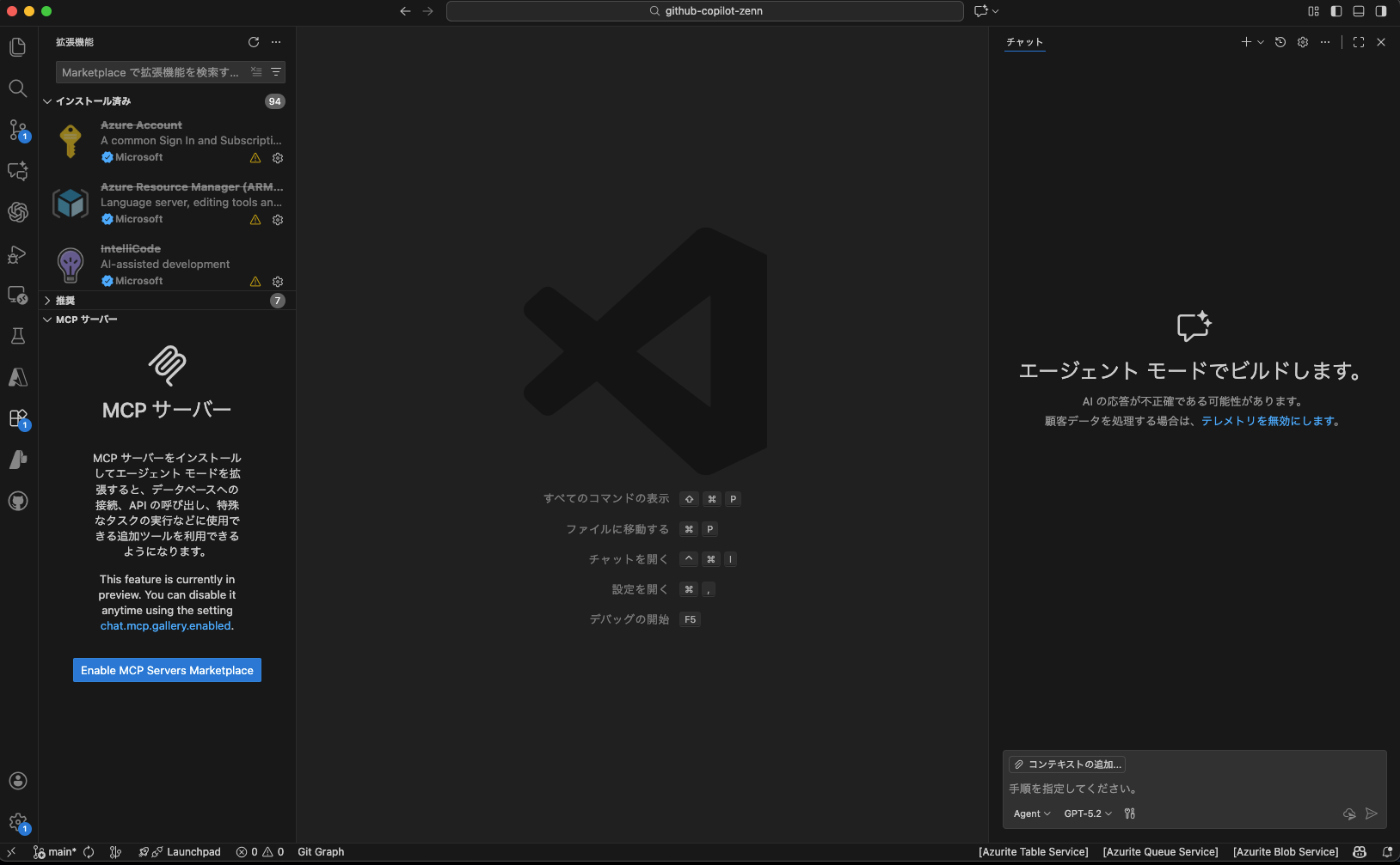Configure chat tools icon
Viewport: 1400px width, 865px height.
pos(1129,814)
